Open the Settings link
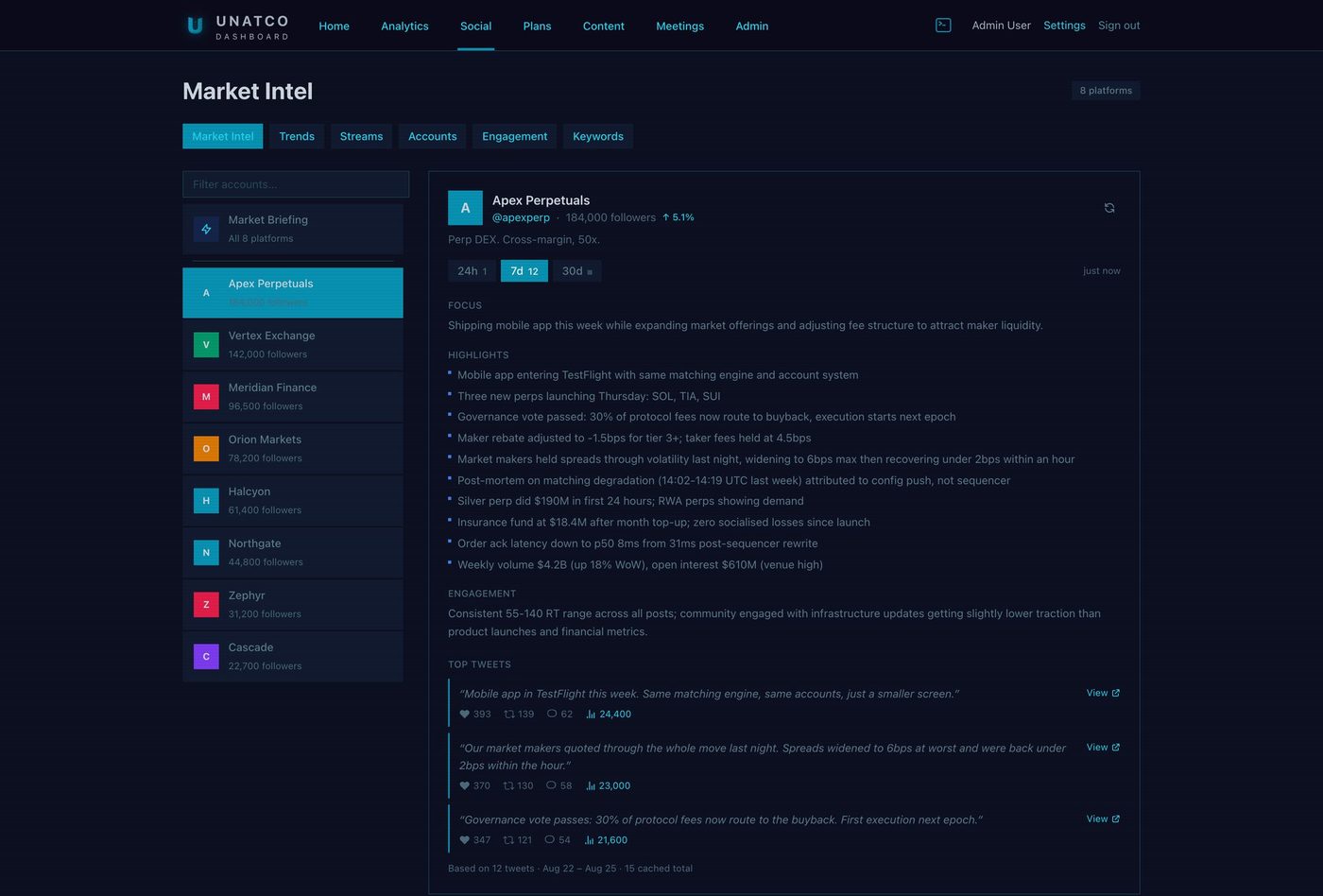This screenshot has height=896, width=1323. tap(1064, 26)
